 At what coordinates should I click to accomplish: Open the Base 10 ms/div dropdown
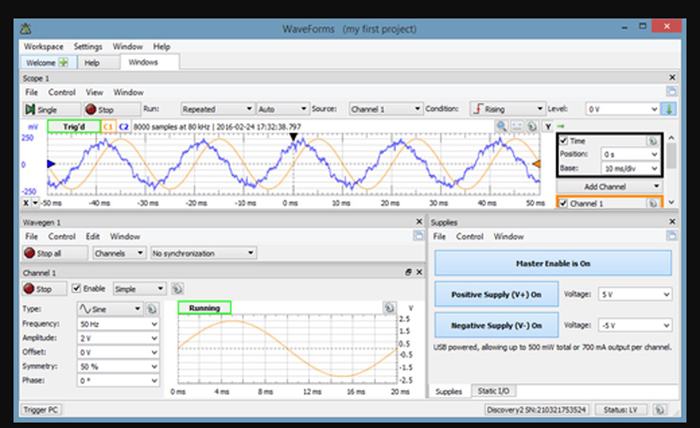click(630, 168)
